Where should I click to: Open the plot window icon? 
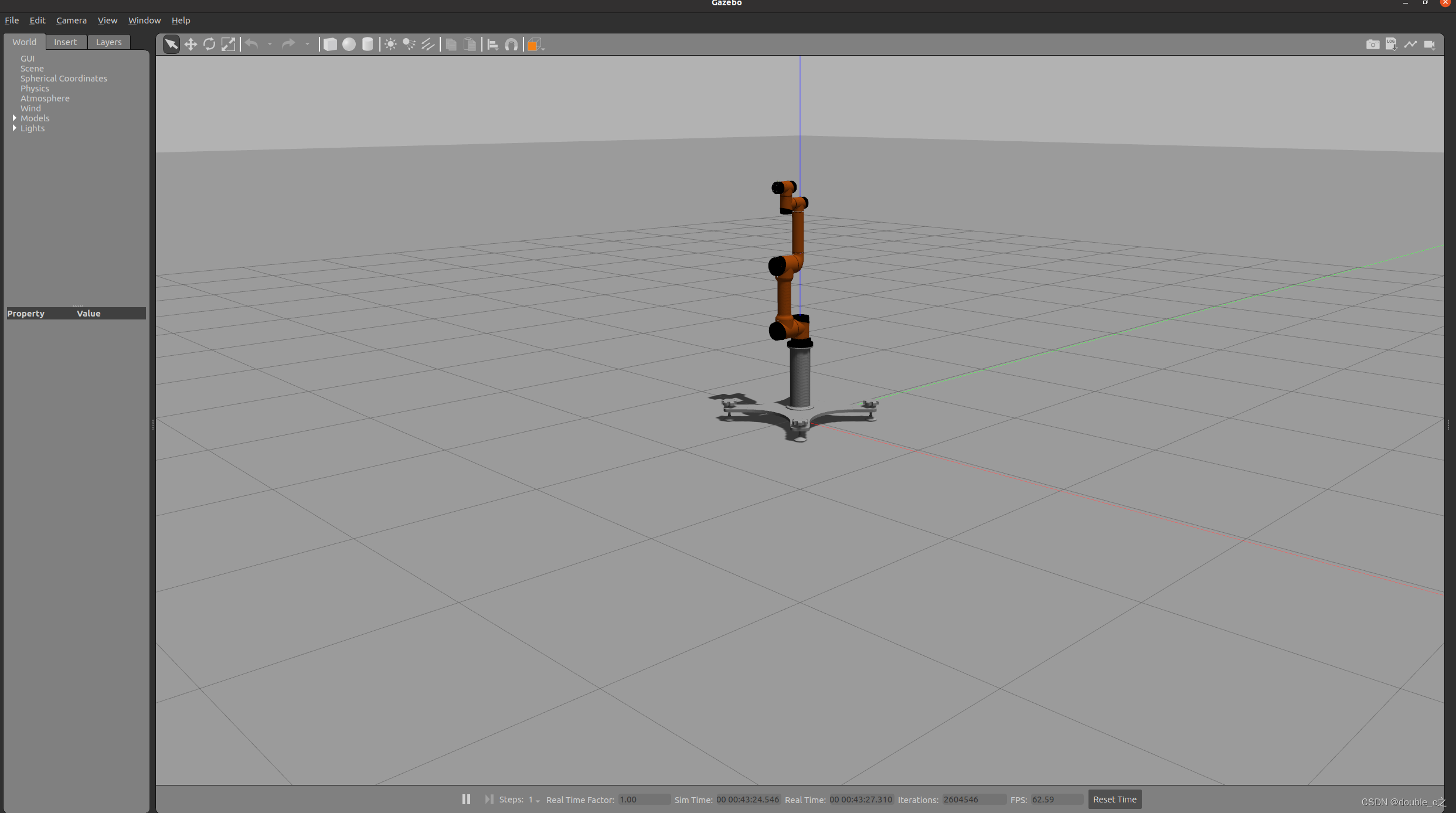pyautogui.click(x=1410, y=45)
